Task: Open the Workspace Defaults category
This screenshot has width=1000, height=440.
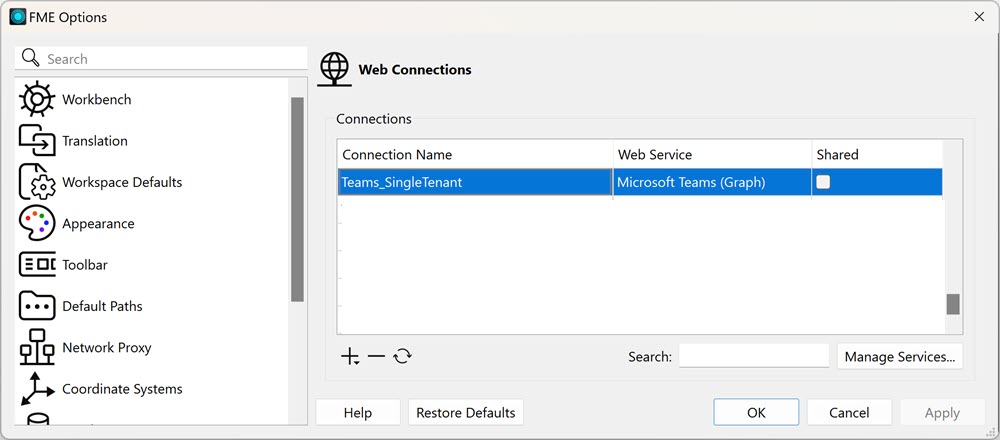Action: 122,182
